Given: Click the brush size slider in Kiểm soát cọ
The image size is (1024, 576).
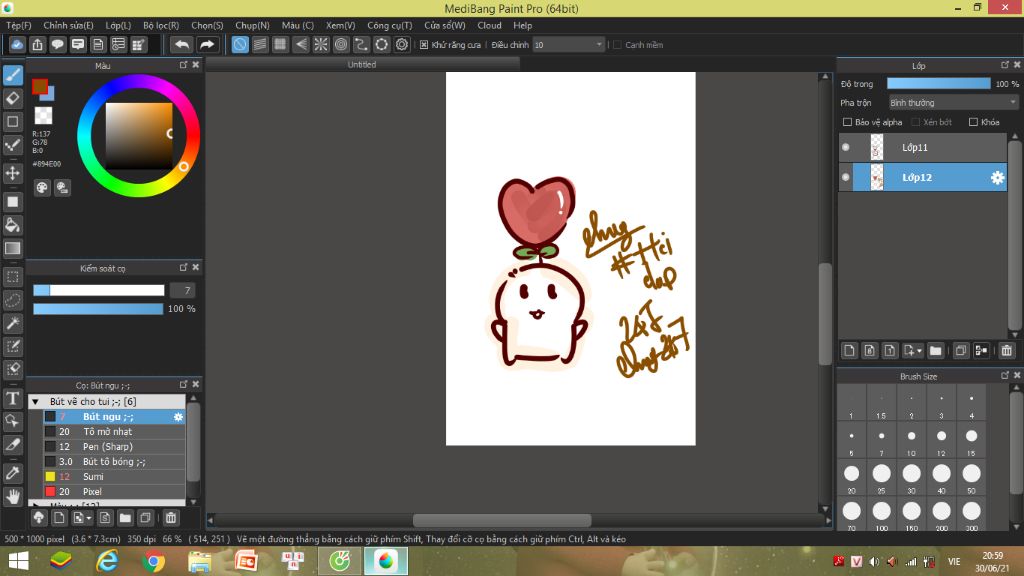Looking at the screenshot, I should point(99,291).
